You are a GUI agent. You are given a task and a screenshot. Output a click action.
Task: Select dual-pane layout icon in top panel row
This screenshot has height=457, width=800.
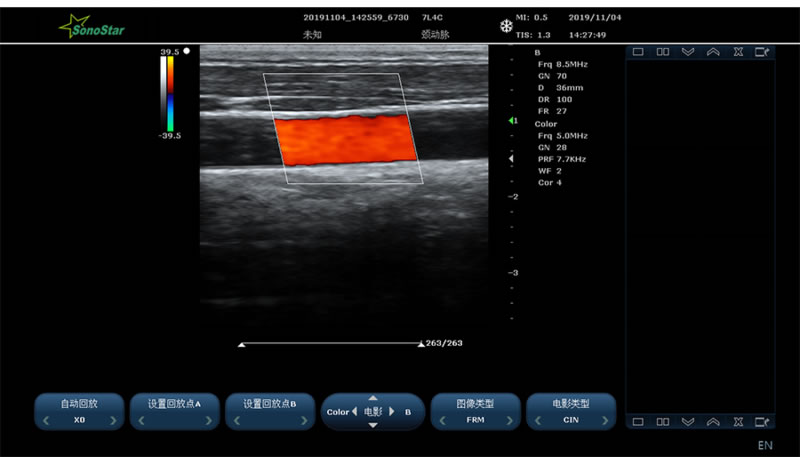662,52
